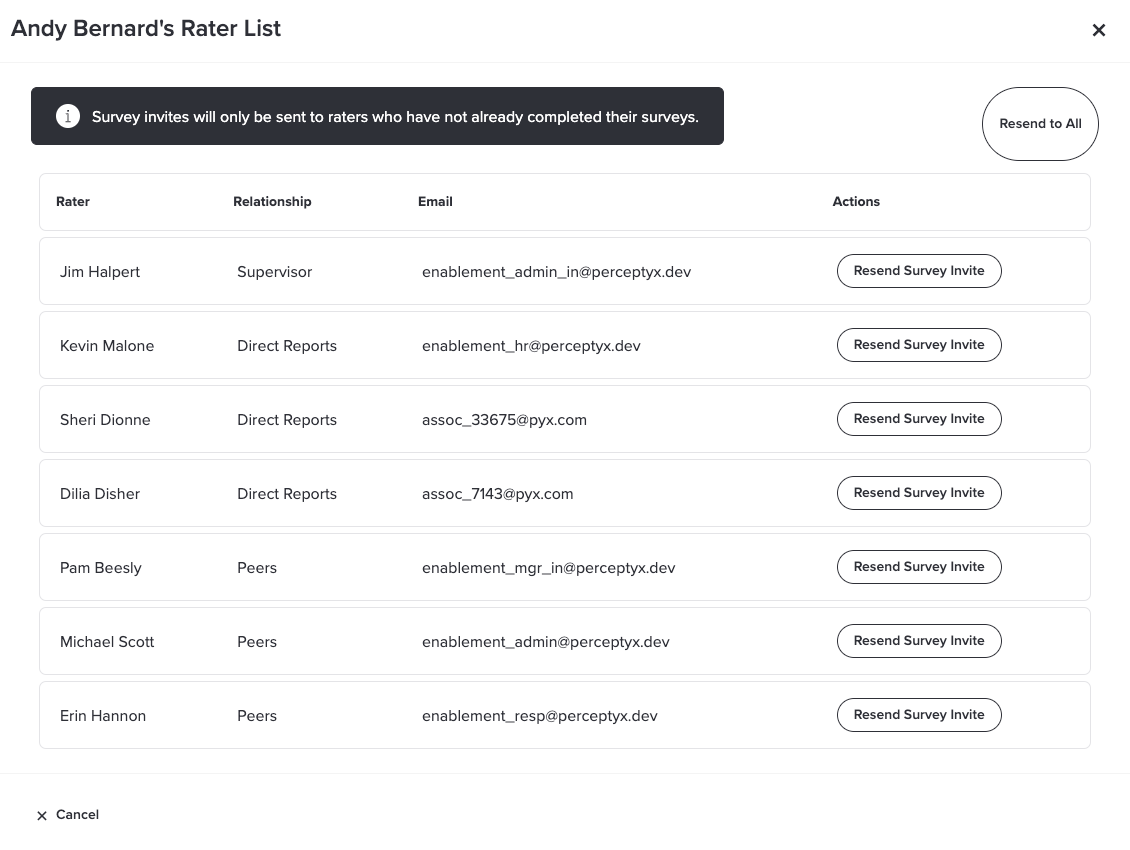Resend survey invite to Erin Hannon
This screenshot has width=1130, height=850.
pyautogui.click(x=919, y=715)
